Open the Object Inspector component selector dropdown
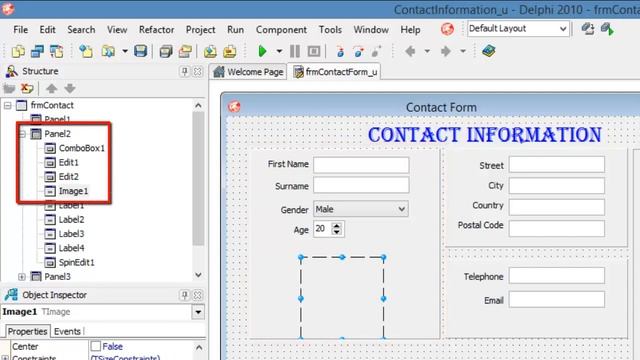Image resolution: width=640 pixels, height=360 pixels. pos(198,312)
